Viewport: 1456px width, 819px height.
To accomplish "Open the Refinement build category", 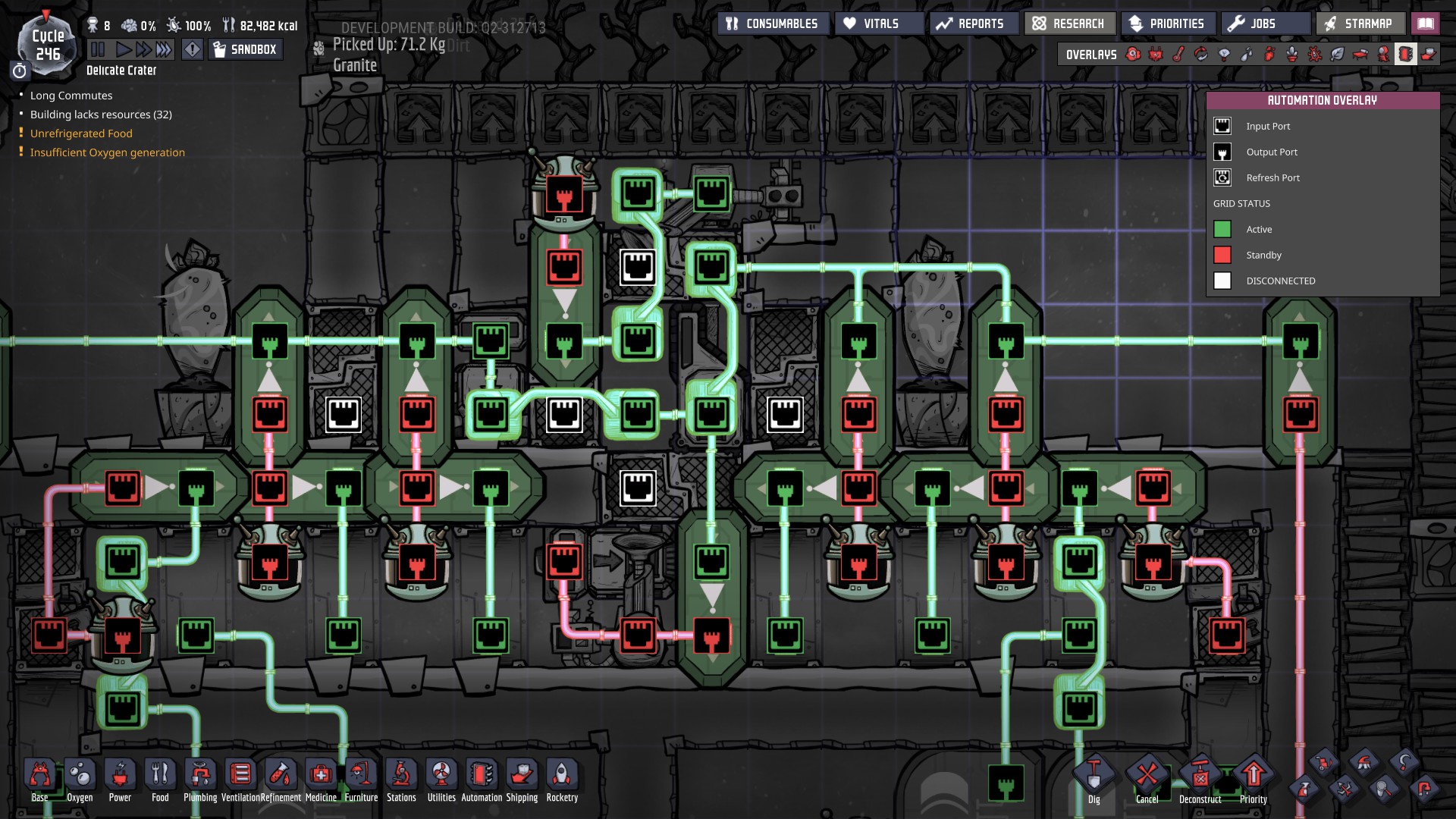I will pos(281,780).
